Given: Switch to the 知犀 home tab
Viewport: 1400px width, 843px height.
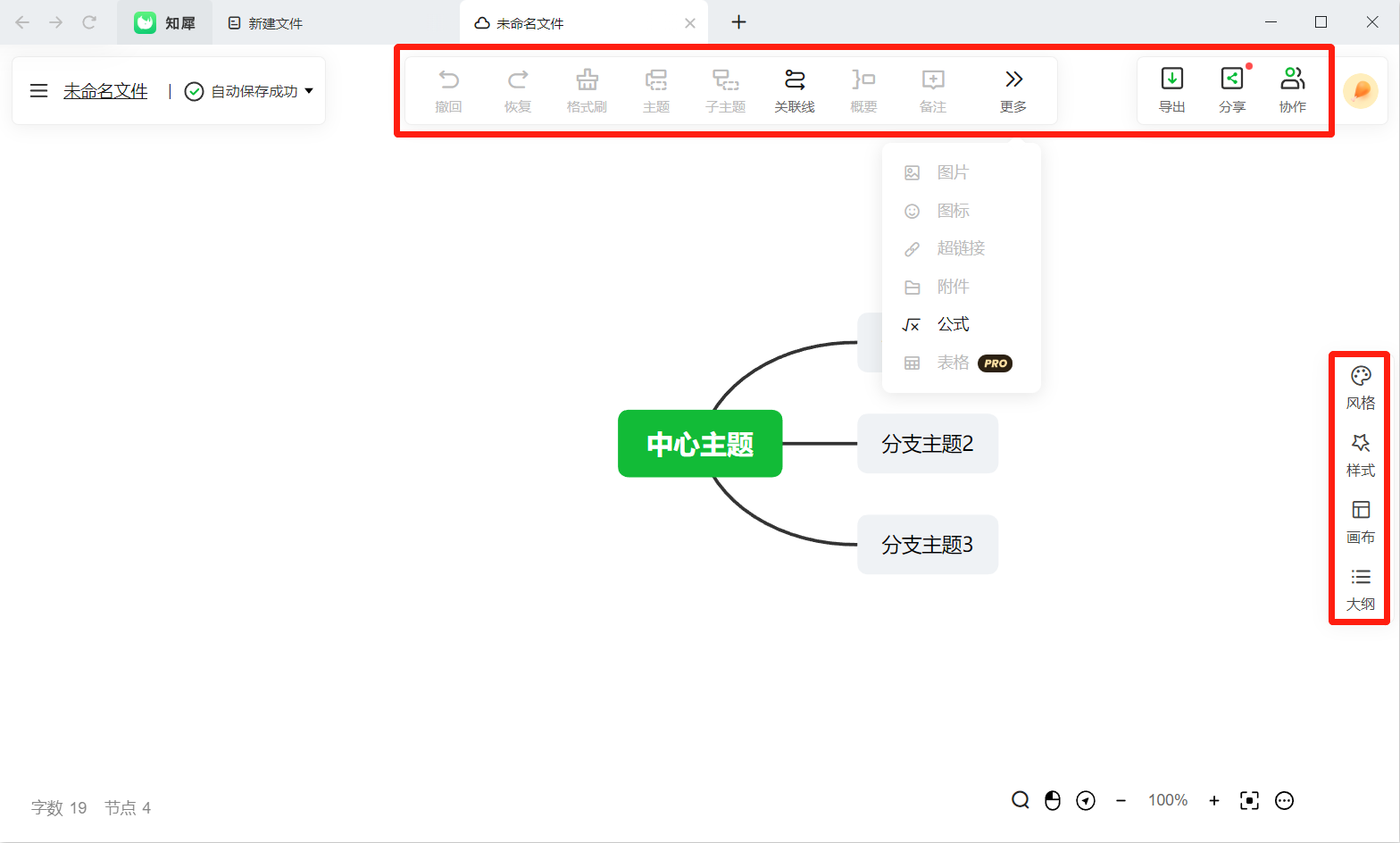Looking at the screenshot, I should tap(165, 23).
